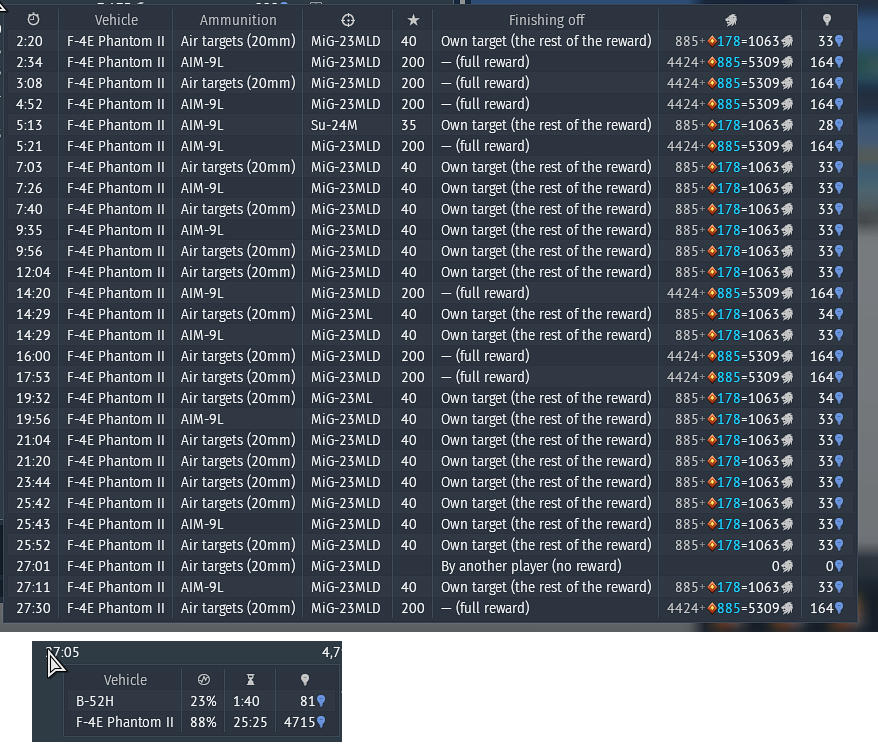The width and height of the screenshot is (878, 752).
Task: Click F-4E Phantom II in the summary table
Action: click(x=124, y=722)
